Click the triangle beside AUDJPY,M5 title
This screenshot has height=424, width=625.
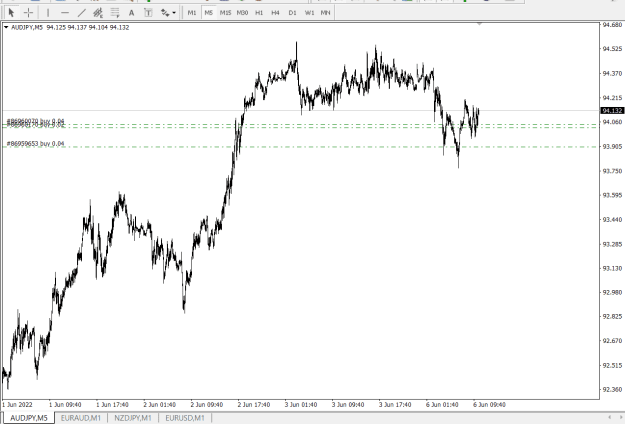pos(6,27)
